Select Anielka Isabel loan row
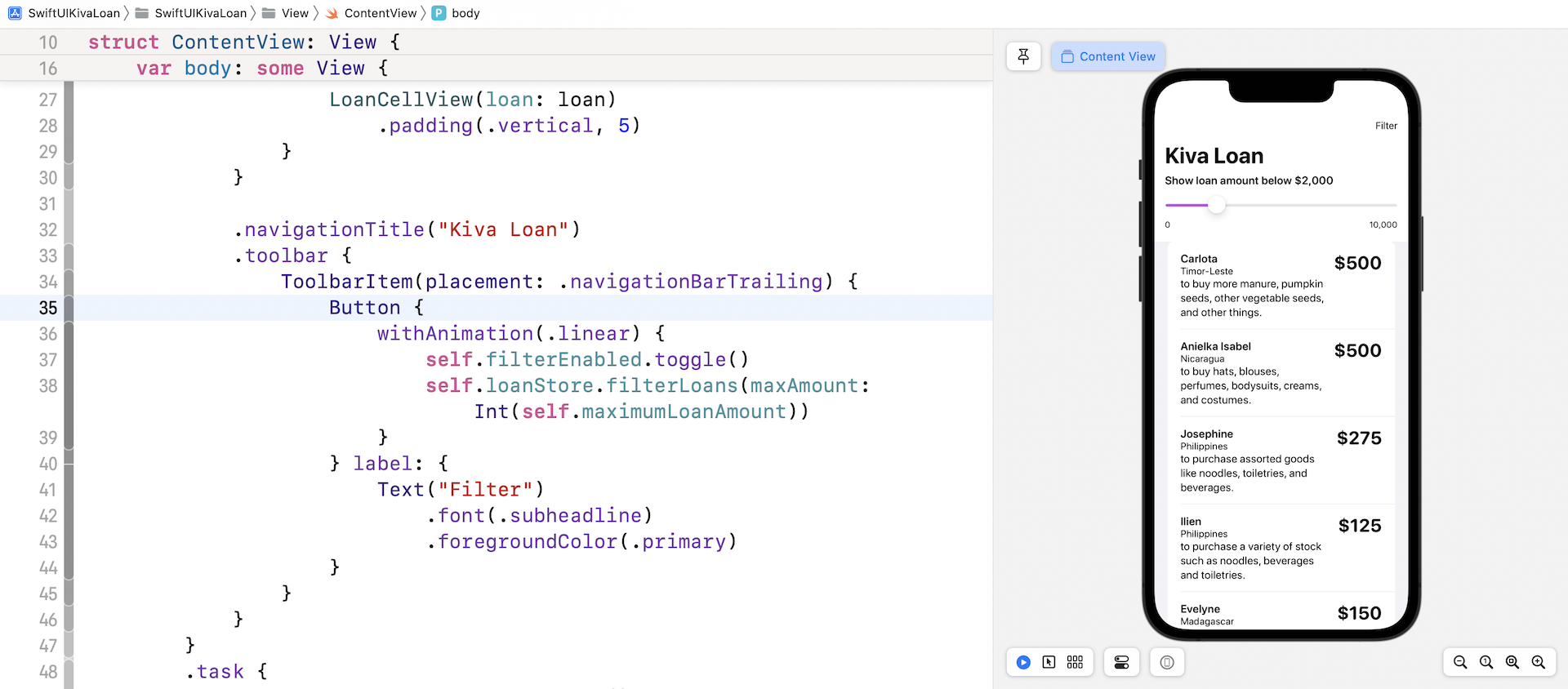Viewport: 1568px width, 689px height. 1281,373
